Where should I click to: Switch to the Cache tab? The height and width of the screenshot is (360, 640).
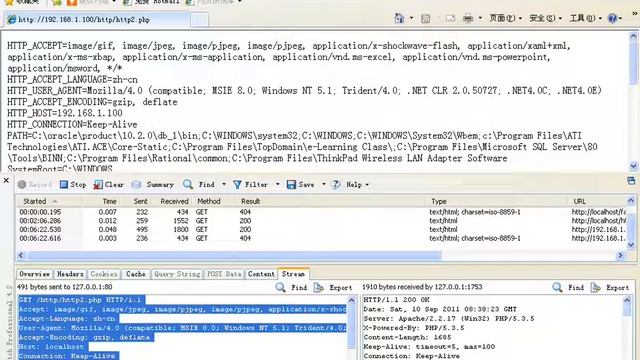point(136,274)
